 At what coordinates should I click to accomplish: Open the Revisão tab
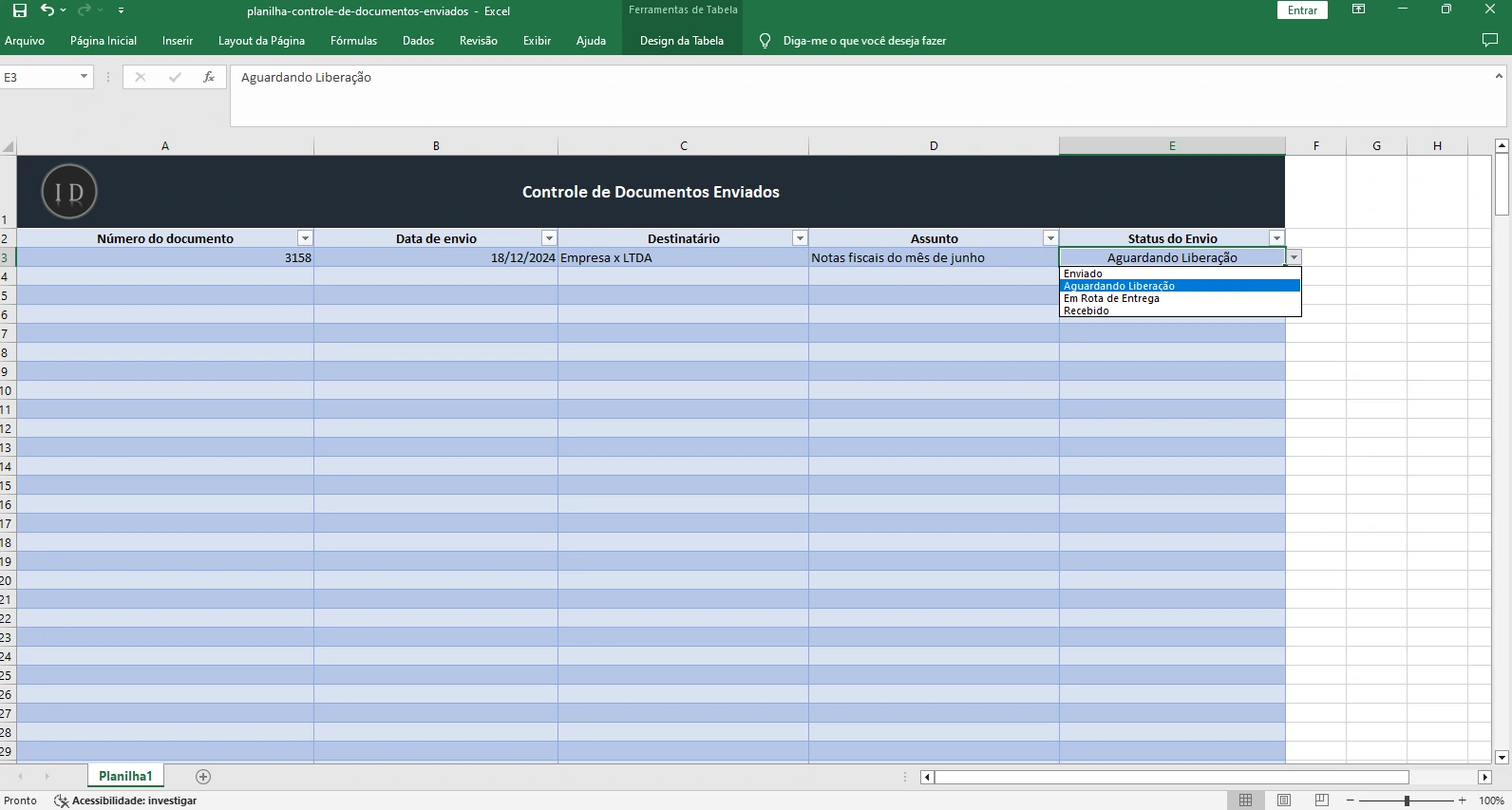pos(479,41)
